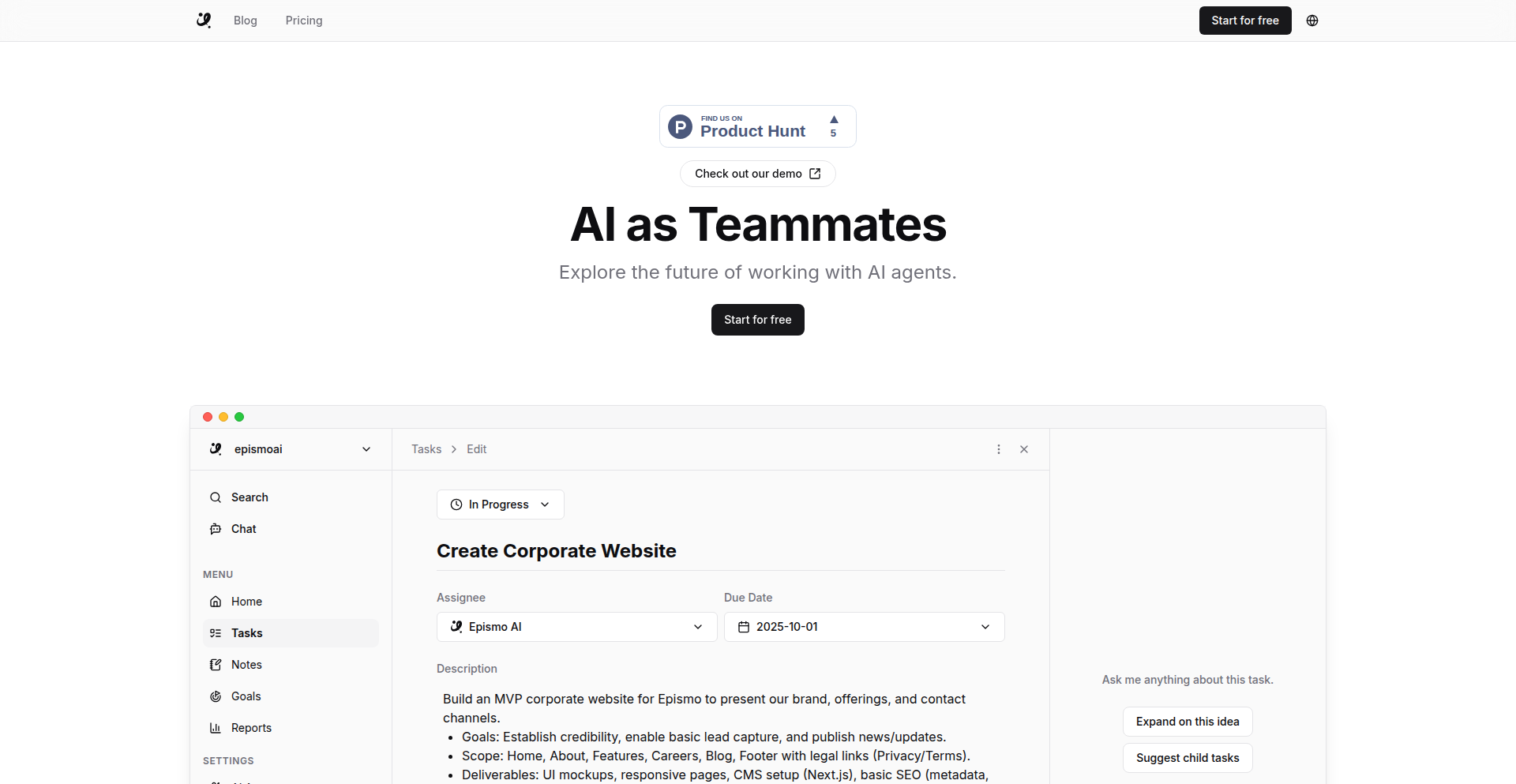Click the yellow window dot
The width and height of the screenshot is (1516, 784).
pos(223,417)
